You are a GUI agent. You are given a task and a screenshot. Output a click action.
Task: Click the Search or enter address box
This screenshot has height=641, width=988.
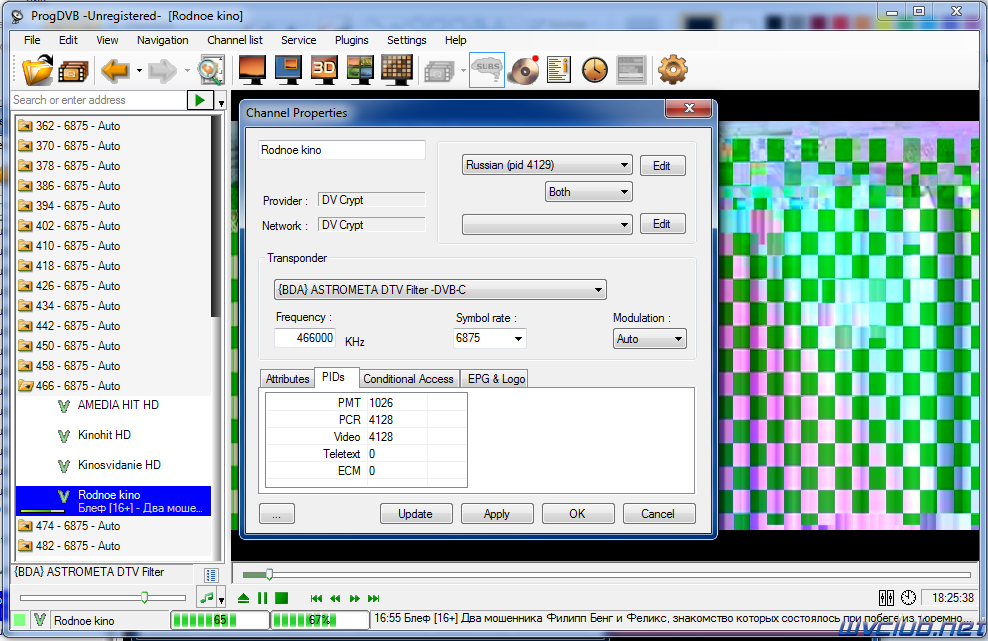(x=99, y=100)
